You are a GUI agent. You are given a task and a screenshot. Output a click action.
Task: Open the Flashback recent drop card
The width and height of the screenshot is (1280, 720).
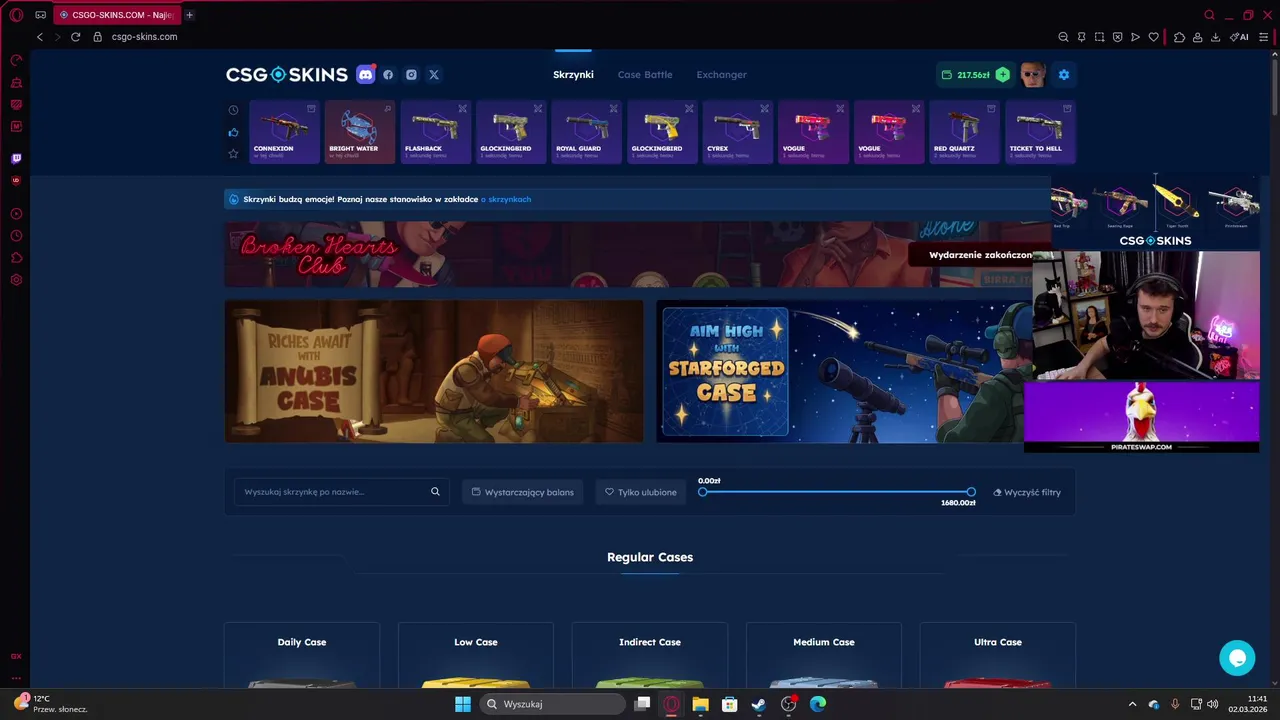click(x=435, y=132)
